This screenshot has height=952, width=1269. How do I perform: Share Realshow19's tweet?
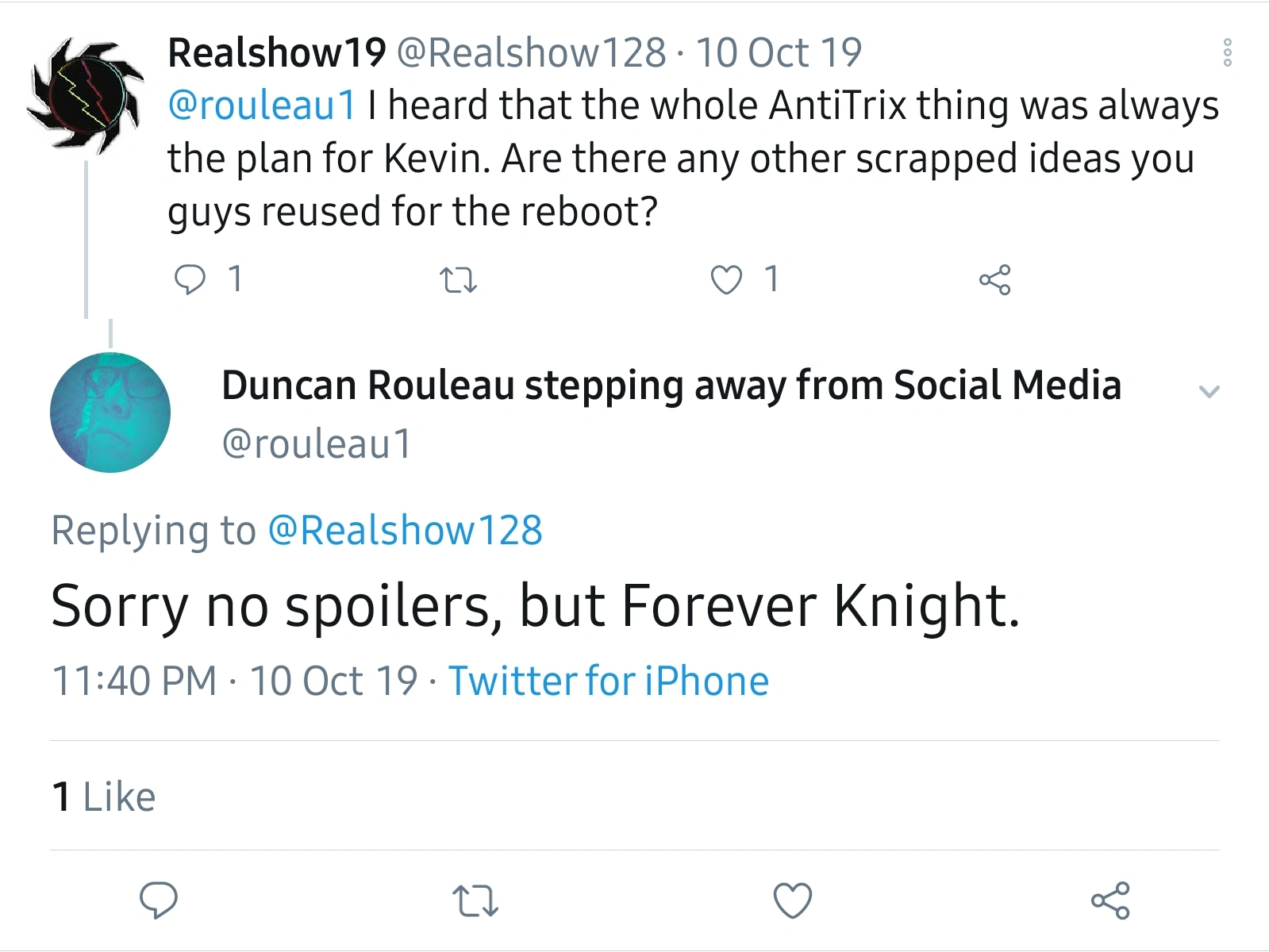(994, 280)
